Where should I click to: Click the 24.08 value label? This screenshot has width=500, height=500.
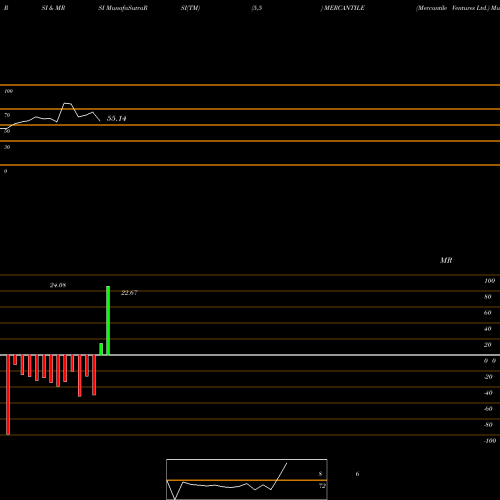point(58,285)
